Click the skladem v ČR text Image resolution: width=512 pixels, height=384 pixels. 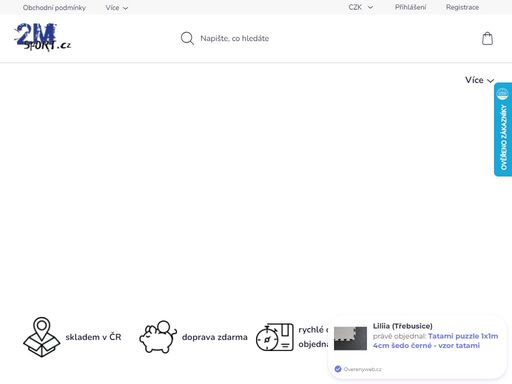click(93, 337)
